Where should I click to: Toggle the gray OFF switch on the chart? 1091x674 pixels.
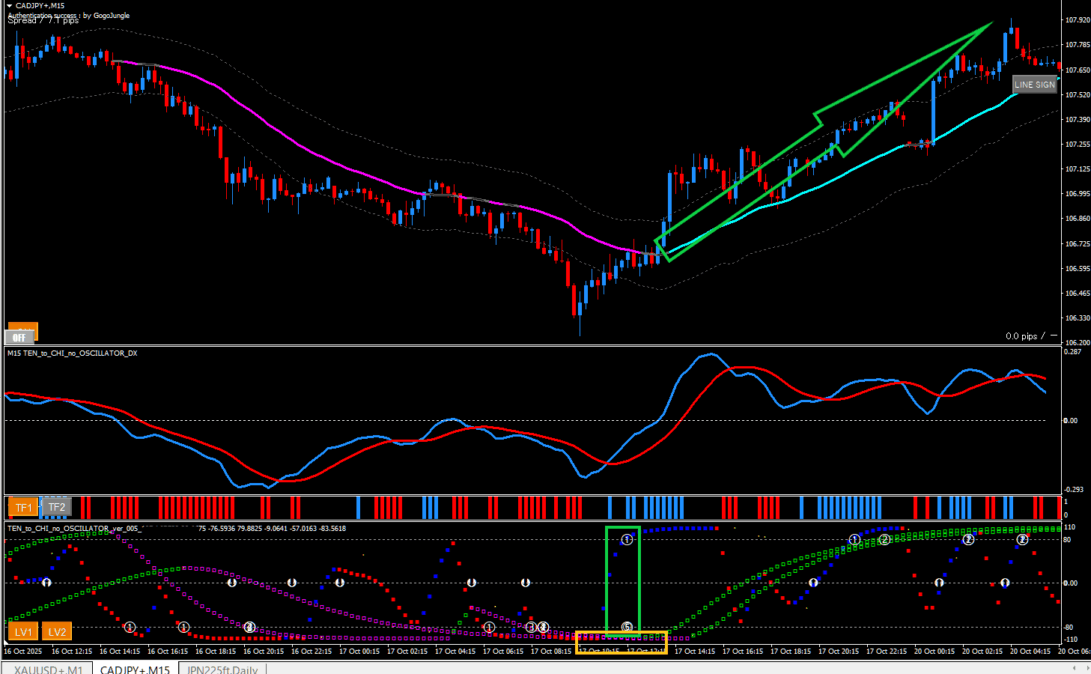pyautogui.click(x=18, y=338)
